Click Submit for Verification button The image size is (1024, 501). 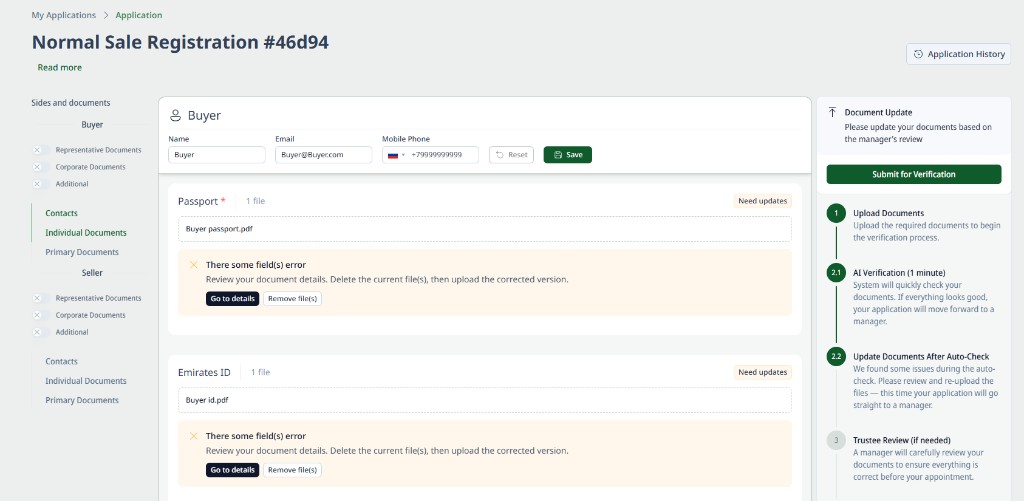(x=914, y=174)
